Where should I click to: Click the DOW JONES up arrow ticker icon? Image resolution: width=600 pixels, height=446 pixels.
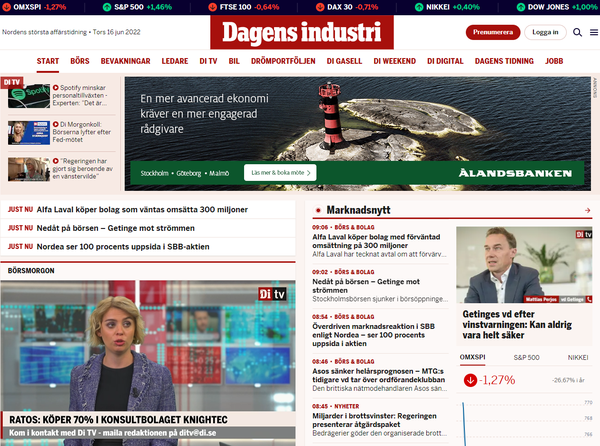coord(520,7)
